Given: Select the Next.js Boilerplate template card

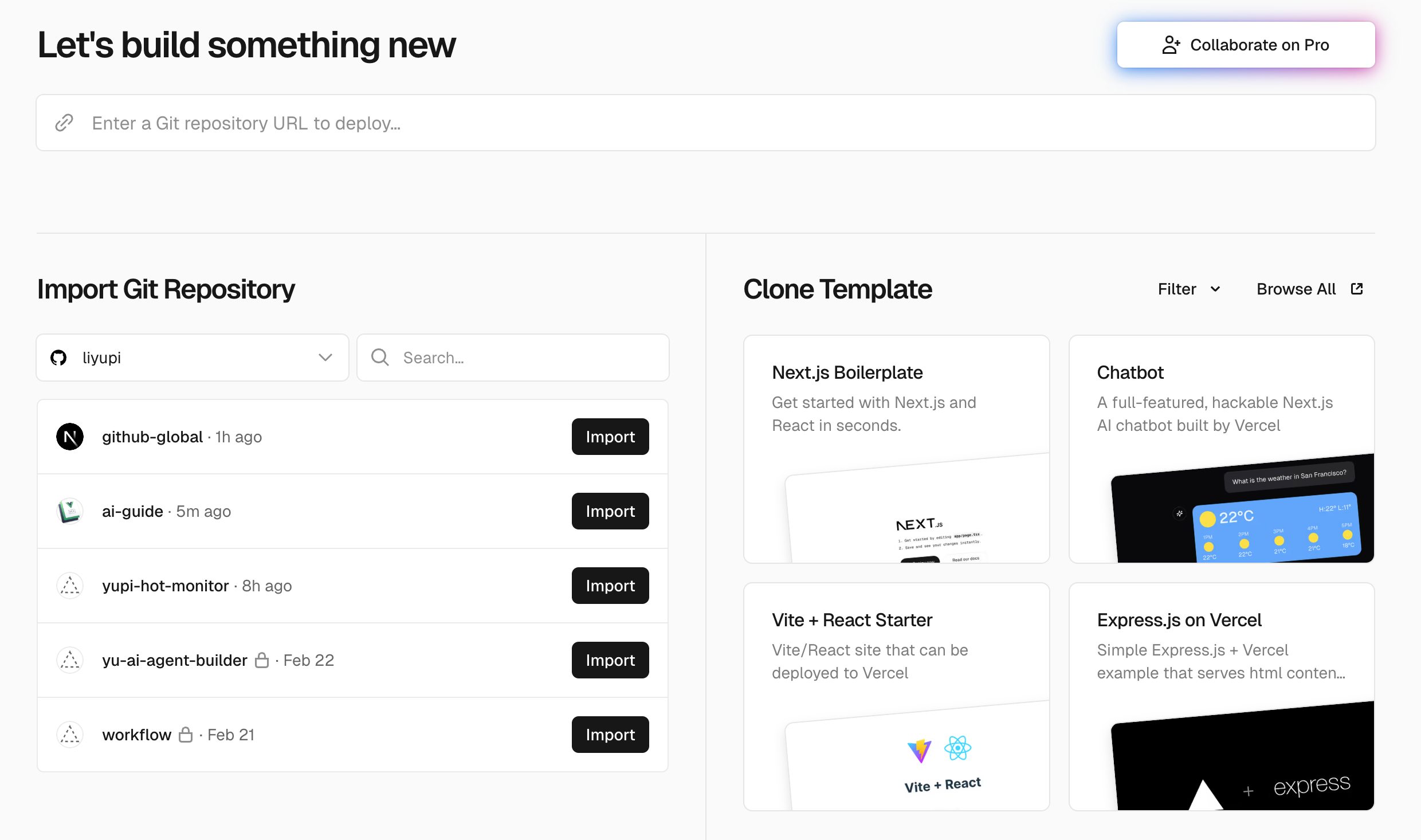Looking at the screenshot, I should pos(896,449).
